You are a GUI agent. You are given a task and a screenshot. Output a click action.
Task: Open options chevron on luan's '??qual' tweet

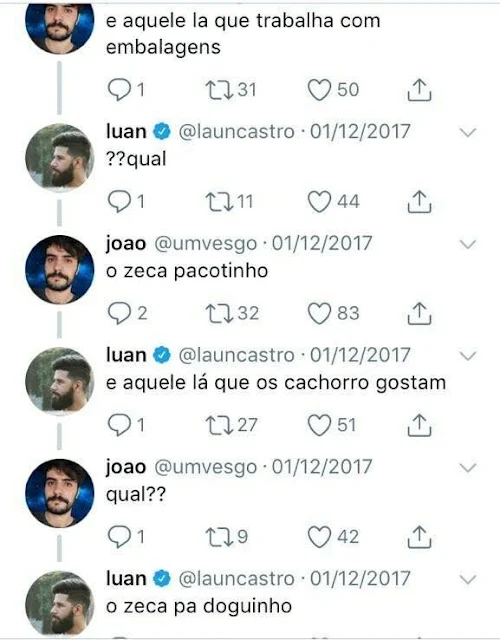tap(468, 132)
